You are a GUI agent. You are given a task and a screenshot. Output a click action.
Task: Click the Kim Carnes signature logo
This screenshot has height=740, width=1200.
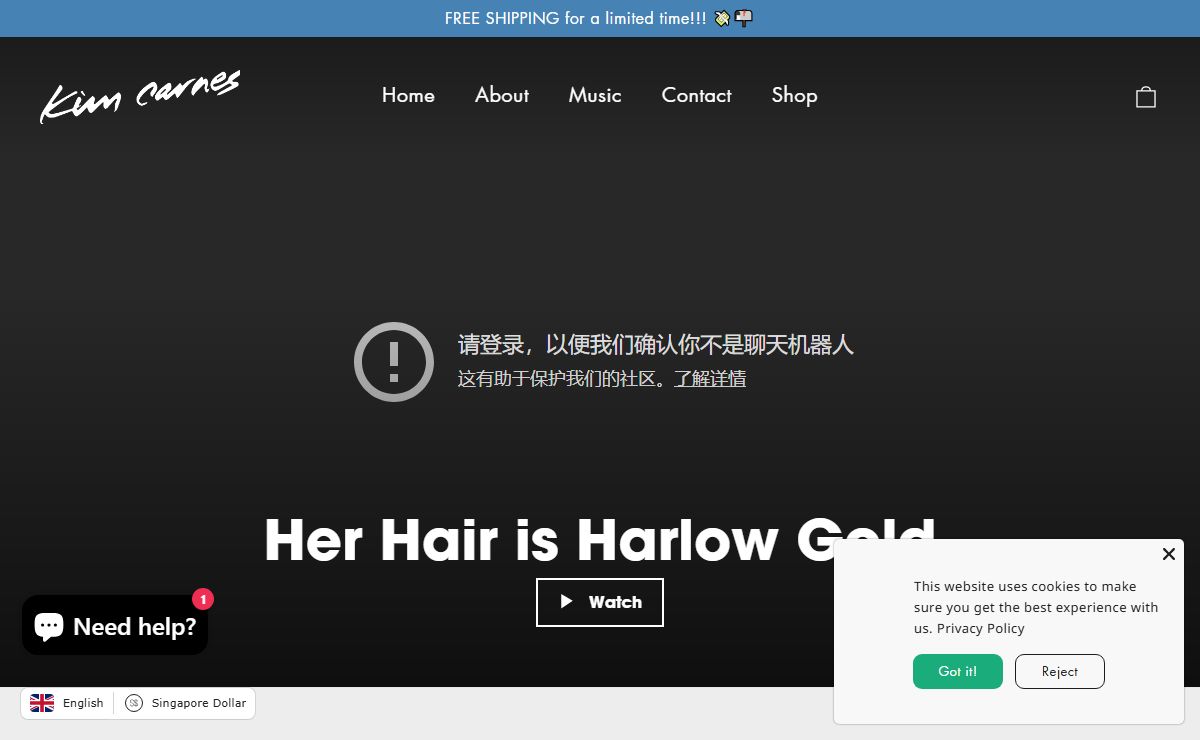[140, 96]
